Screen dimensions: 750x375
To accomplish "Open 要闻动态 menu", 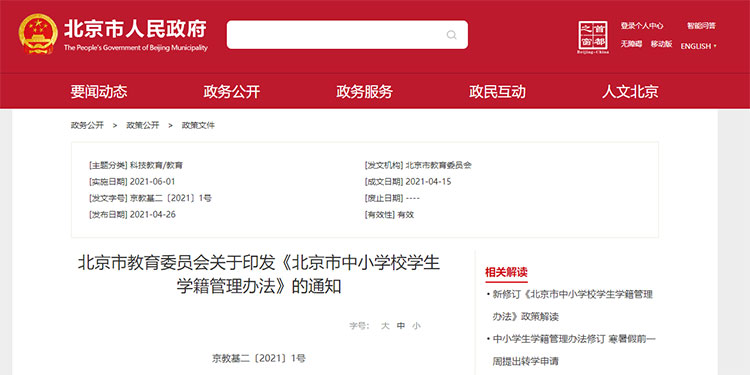I will [x=99, y=91].
